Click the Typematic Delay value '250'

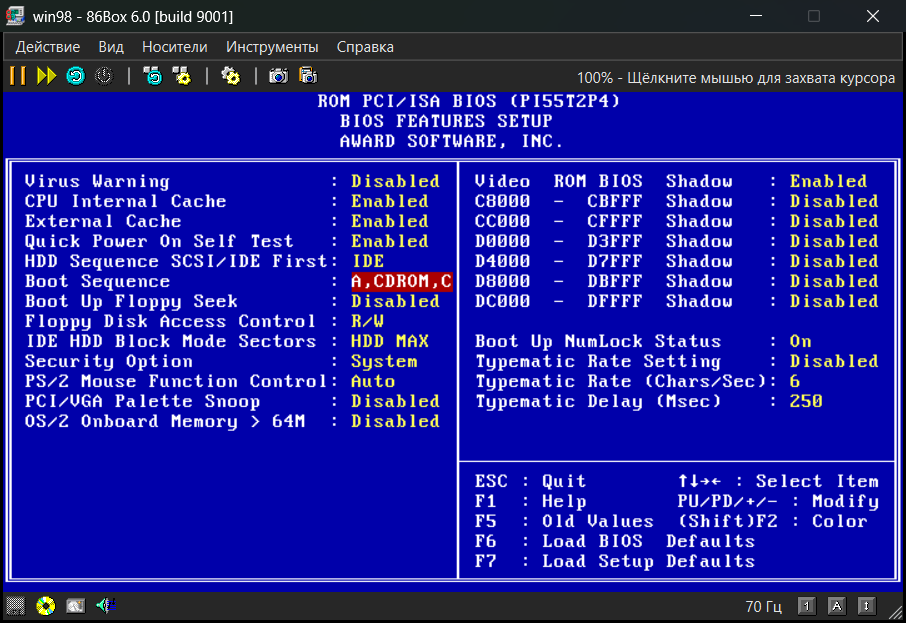click(x=806, y=402)
